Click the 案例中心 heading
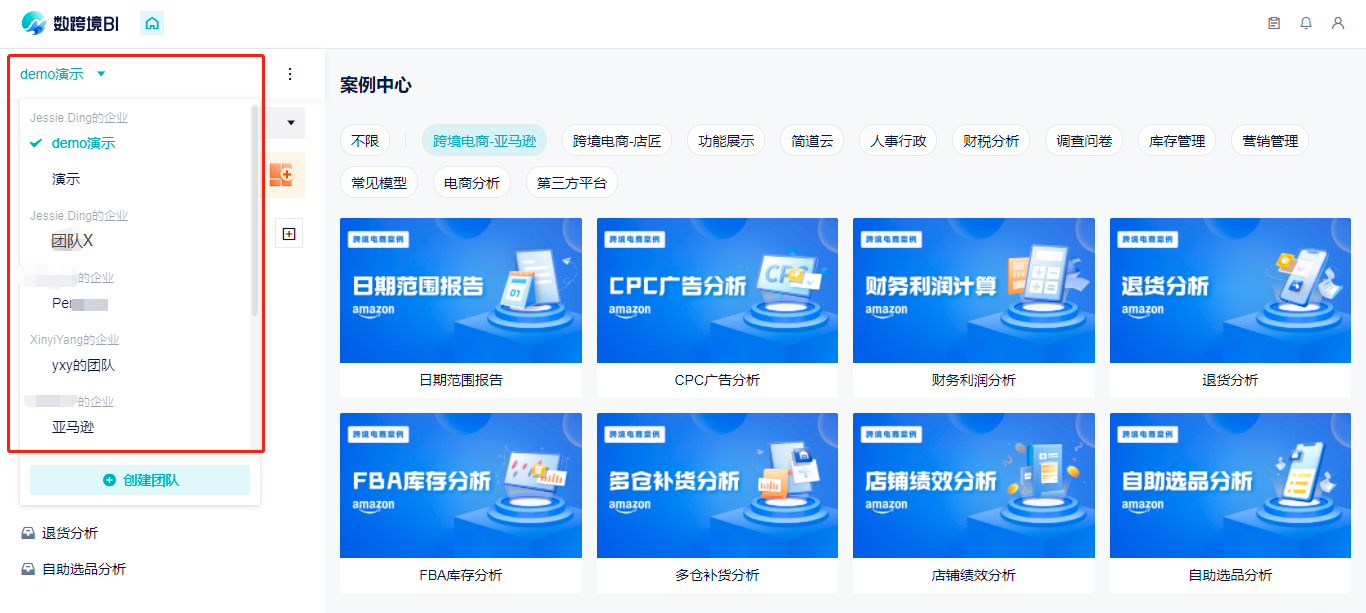 click(x=375, y=85)
